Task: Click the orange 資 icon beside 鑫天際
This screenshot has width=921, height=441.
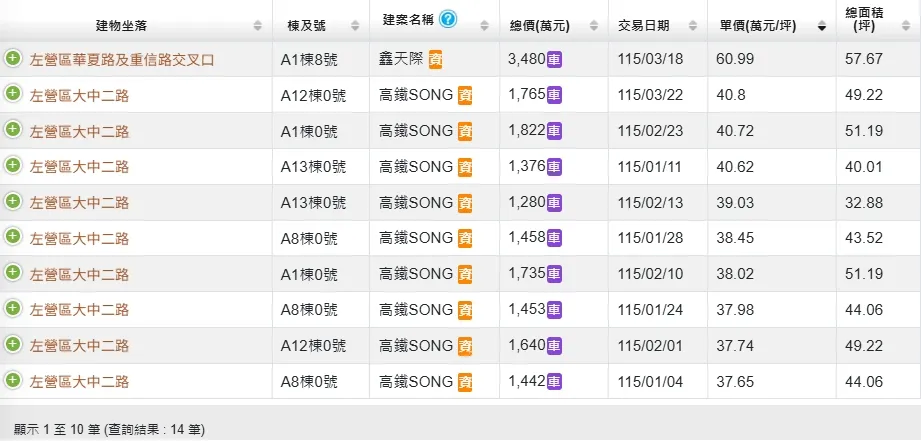Action: pos(435,59)
